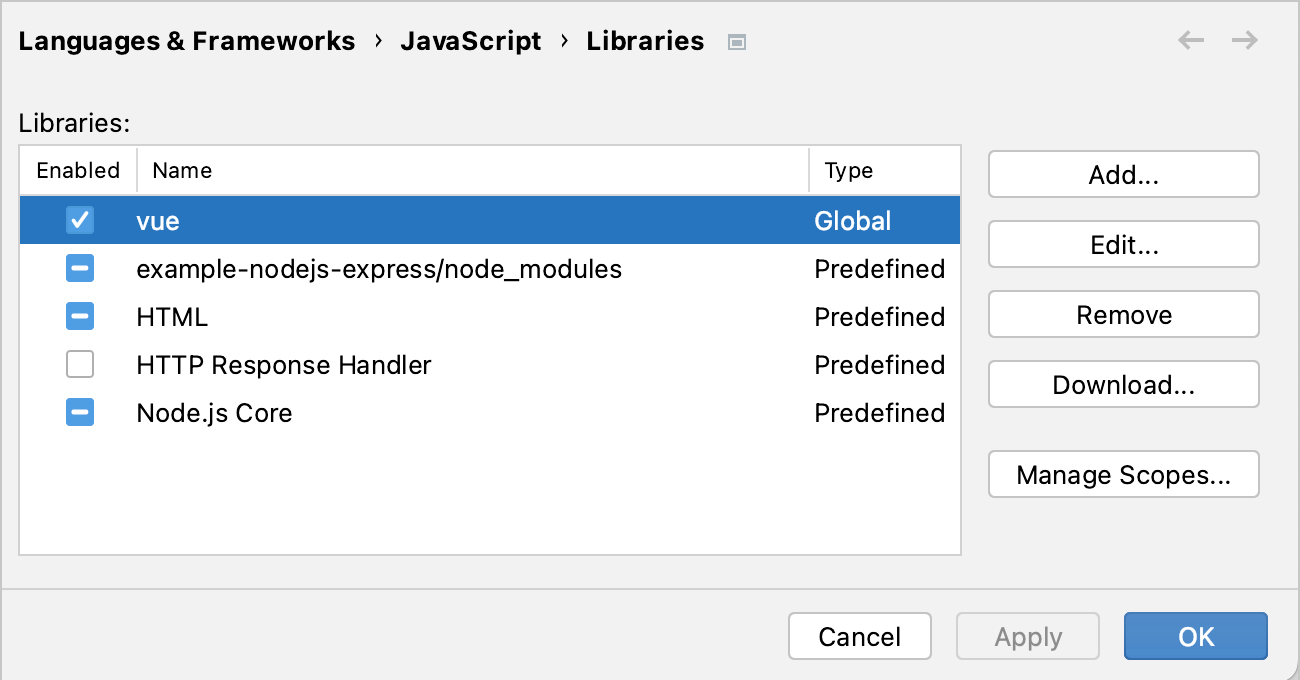Remove the selected library
The width and height of the screenshot is (1300, 680).
click(1123, 314)
